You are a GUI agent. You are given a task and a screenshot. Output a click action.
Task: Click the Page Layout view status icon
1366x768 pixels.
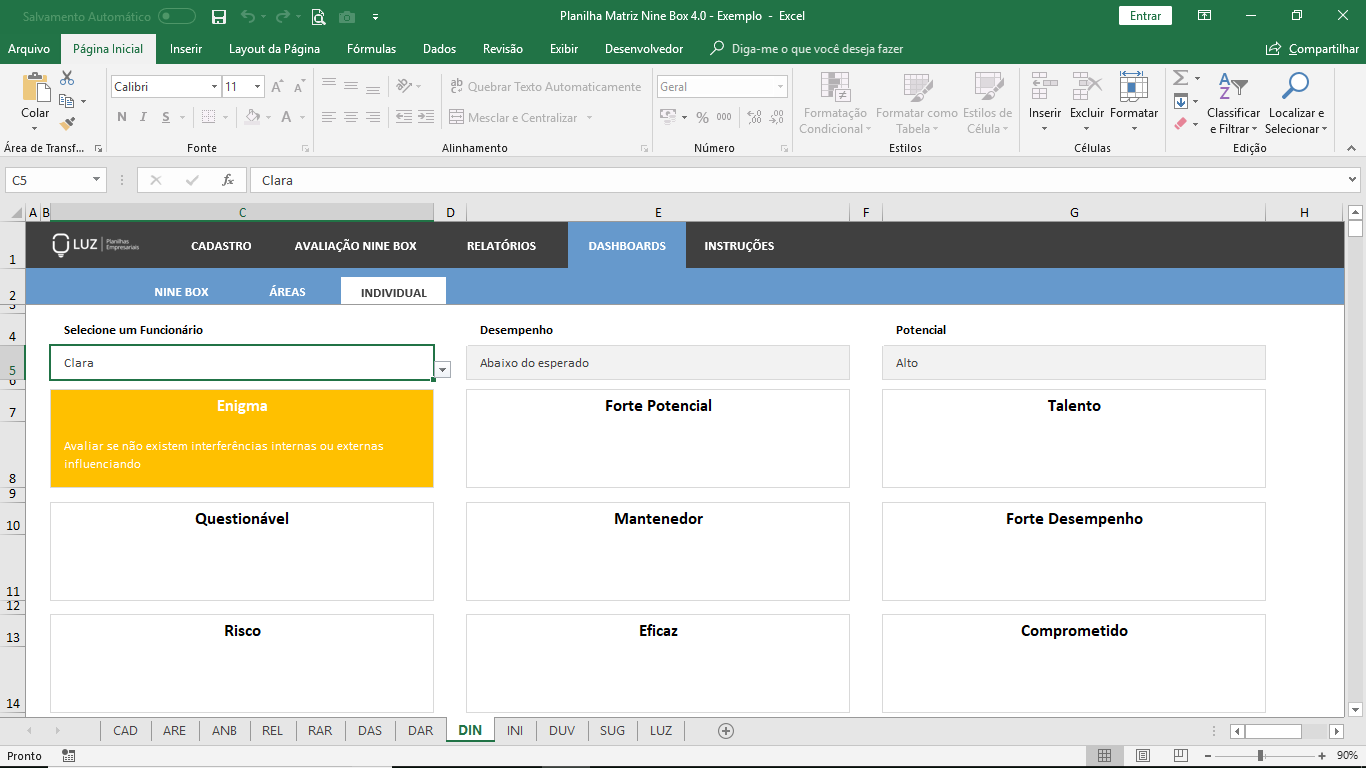pos(1142,755)
